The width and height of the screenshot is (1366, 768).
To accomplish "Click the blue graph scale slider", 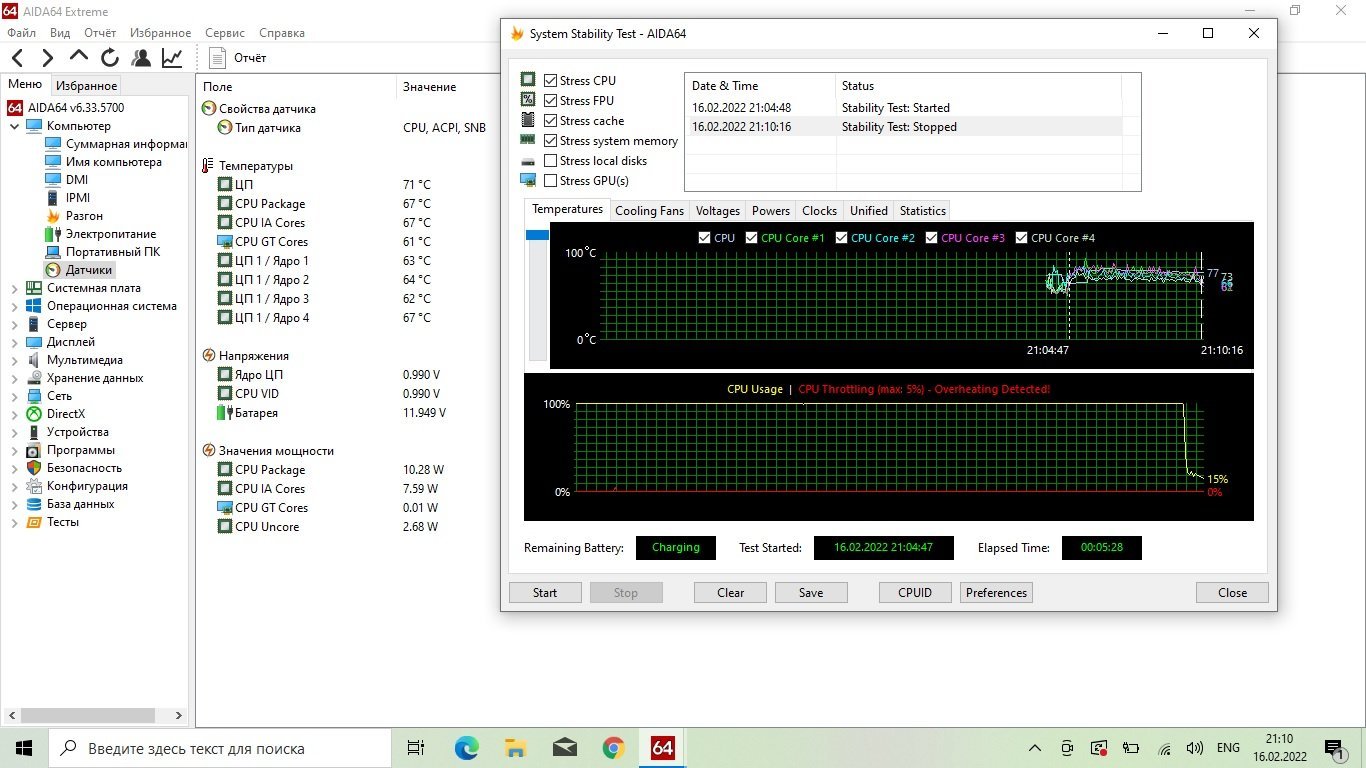I will (537, 235).
